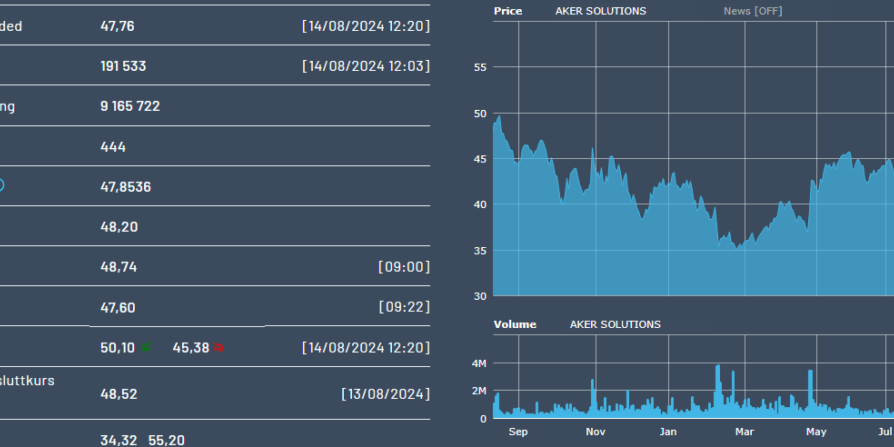Image resolution: width=894 pixels, height=447 pixels.
Task: Click AKER SOLUTIONS next to the Volume label
Action: (x=615, y=324)
